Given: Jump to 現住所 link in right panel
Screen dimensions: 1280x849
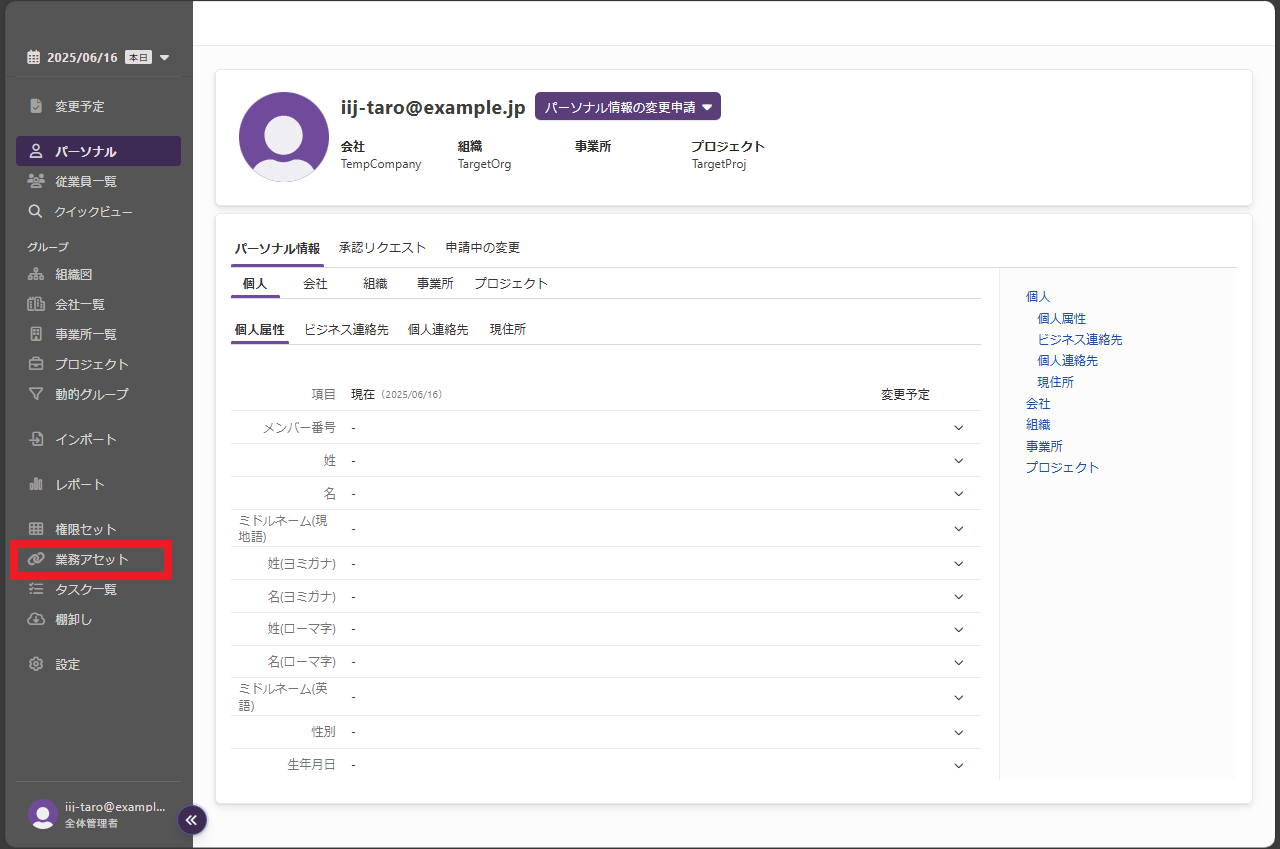Looking at the screenshot, I should 1055,382.
